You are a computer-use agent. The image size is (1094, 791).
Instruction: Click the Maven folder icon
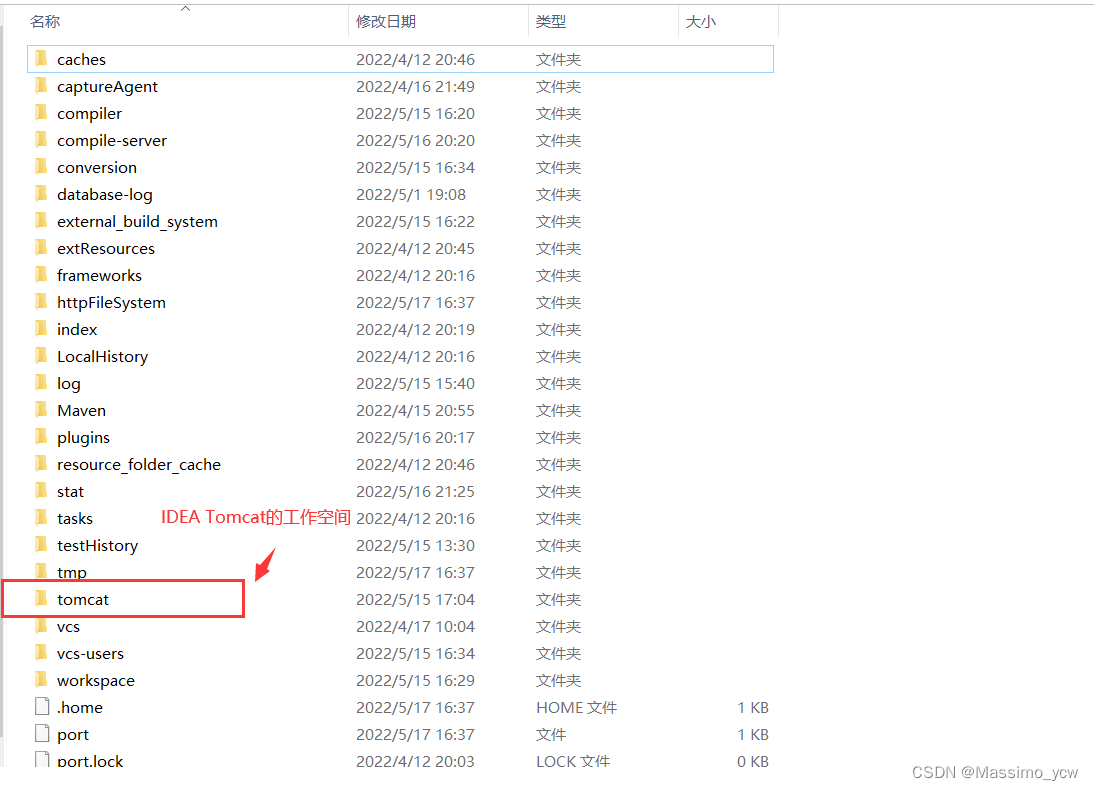click(42, 409)
